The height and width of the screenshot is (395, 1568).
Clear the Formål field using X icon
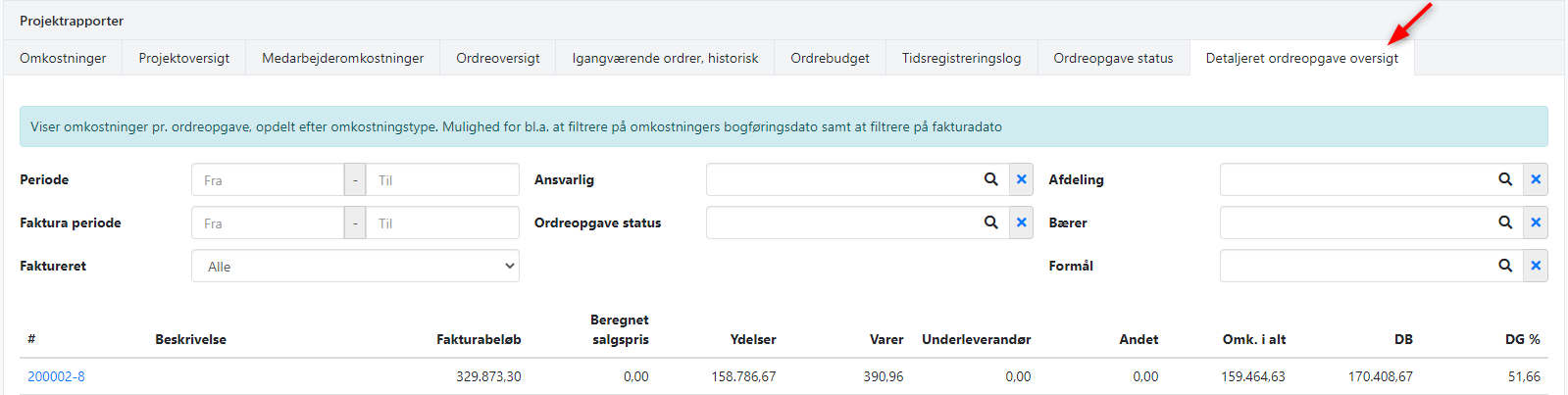[x=1535, y=266]
